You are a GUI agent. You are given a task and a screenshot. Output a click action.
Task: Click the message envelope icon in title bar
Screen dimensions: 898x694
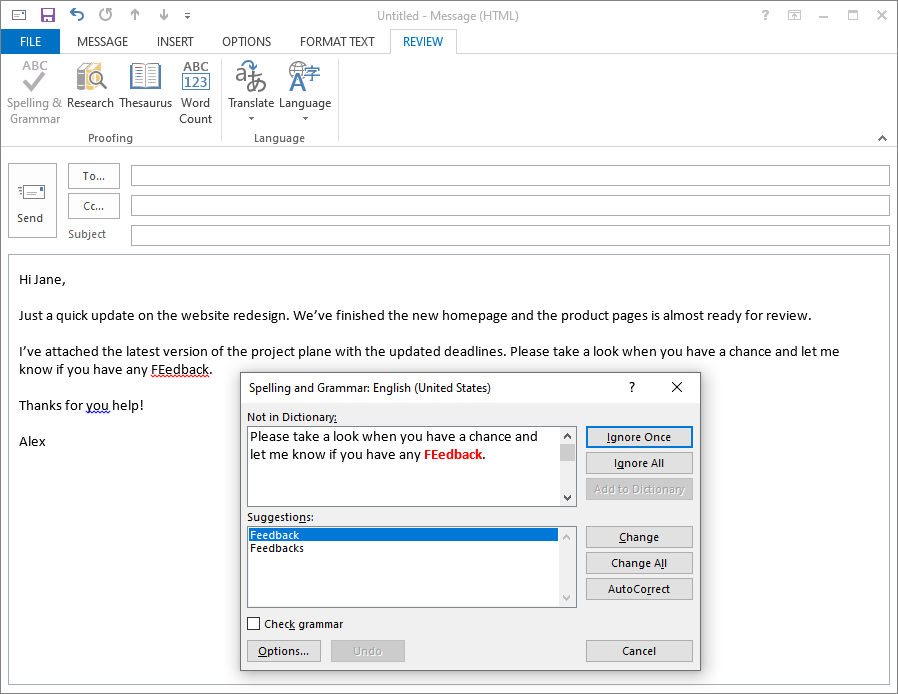(19, 15)
